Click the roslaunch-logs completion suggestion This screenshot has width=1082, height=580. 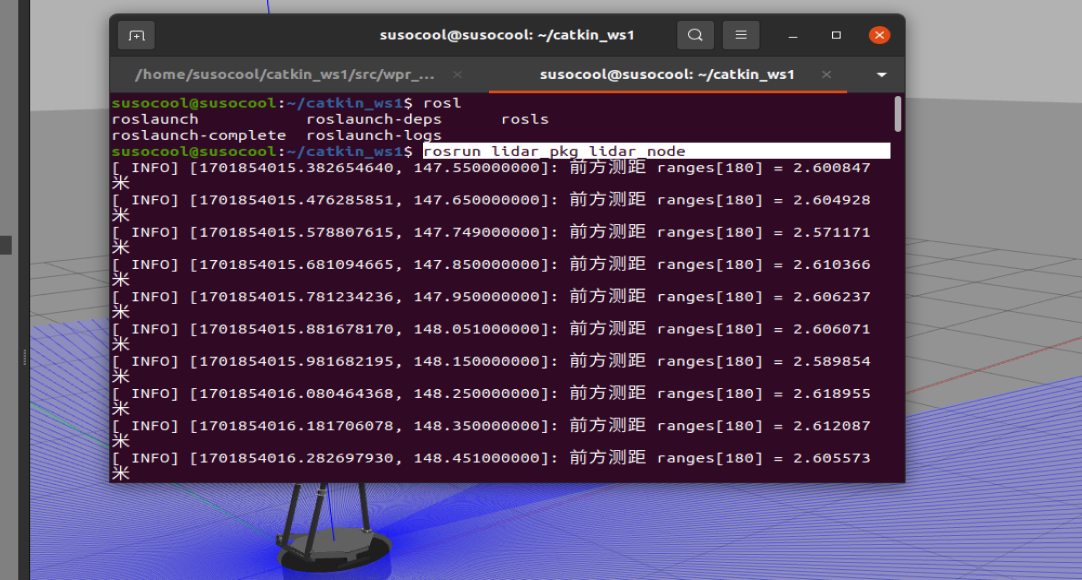pyautogui.click(x=373, y=136)
